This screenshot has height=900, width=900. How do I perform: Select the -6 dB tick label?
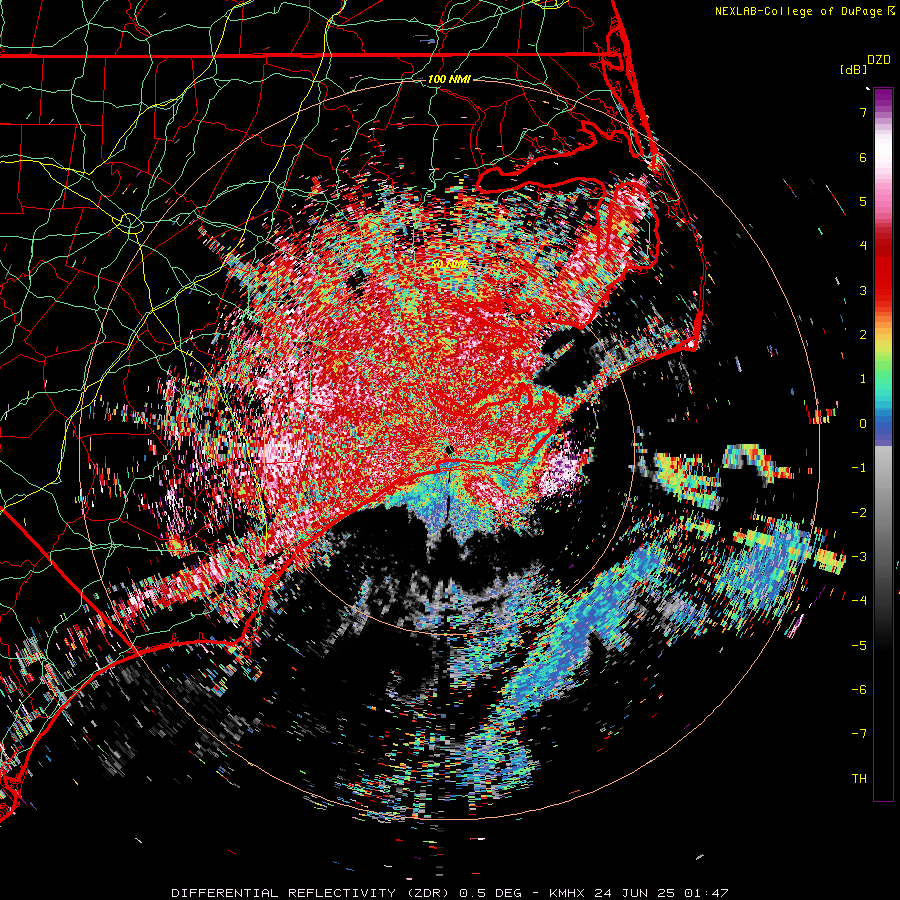click(x=859, y=690)
